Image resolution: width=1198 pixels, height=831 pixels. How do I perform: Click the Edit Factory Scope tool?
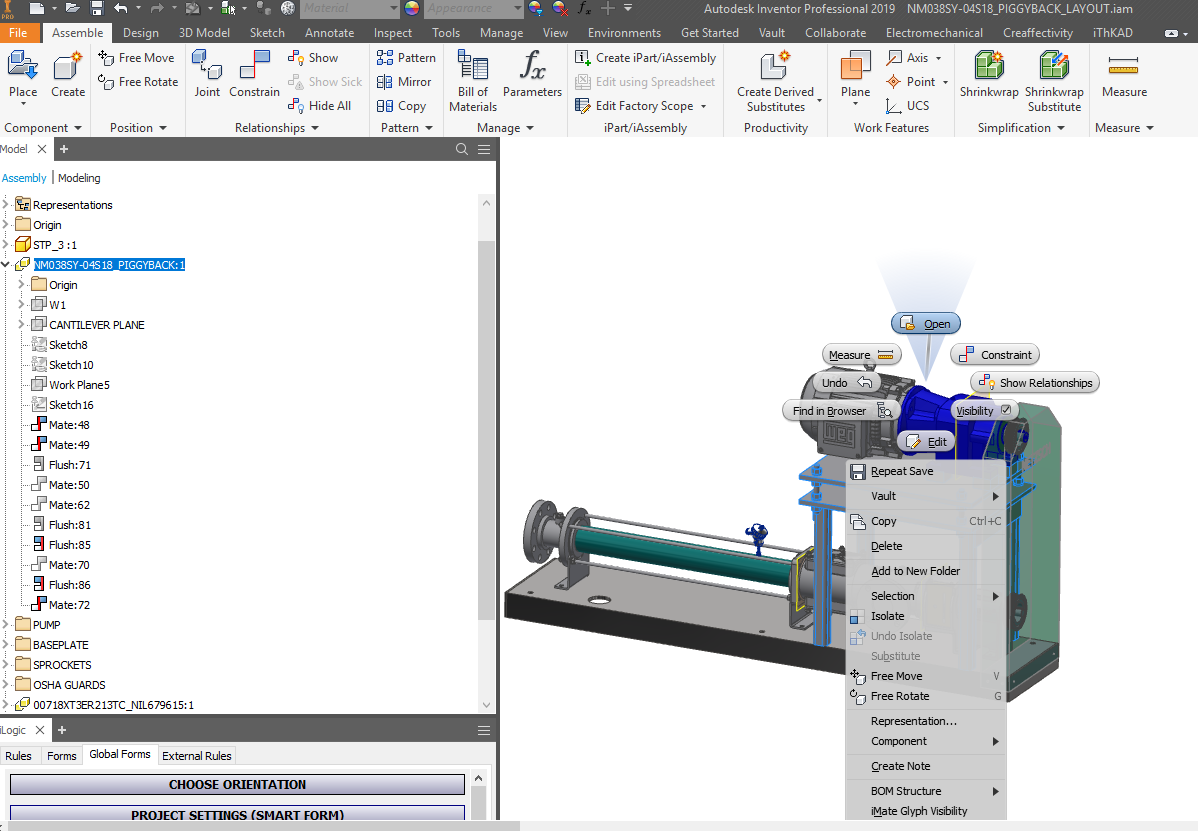[x=640, y=105]
